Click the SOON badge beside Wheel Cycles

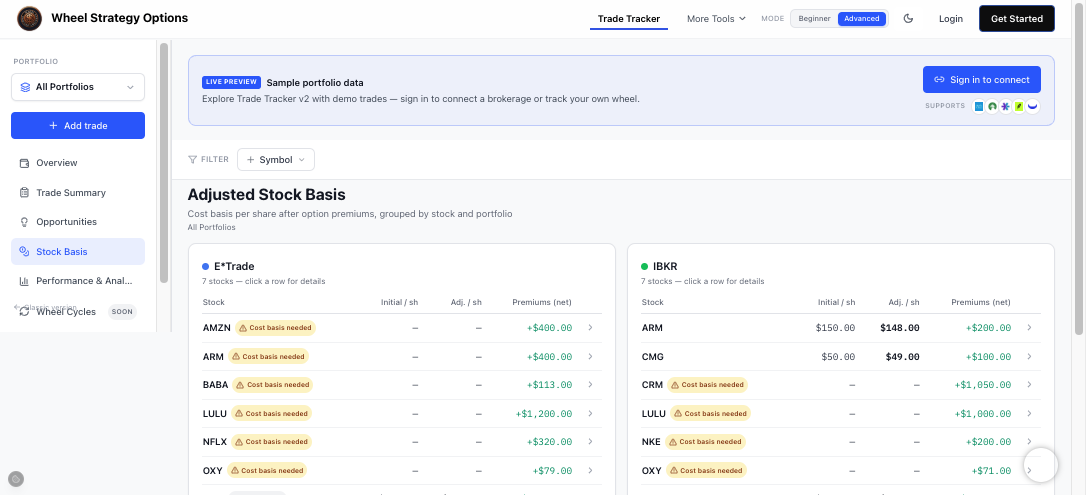point(122,312)
